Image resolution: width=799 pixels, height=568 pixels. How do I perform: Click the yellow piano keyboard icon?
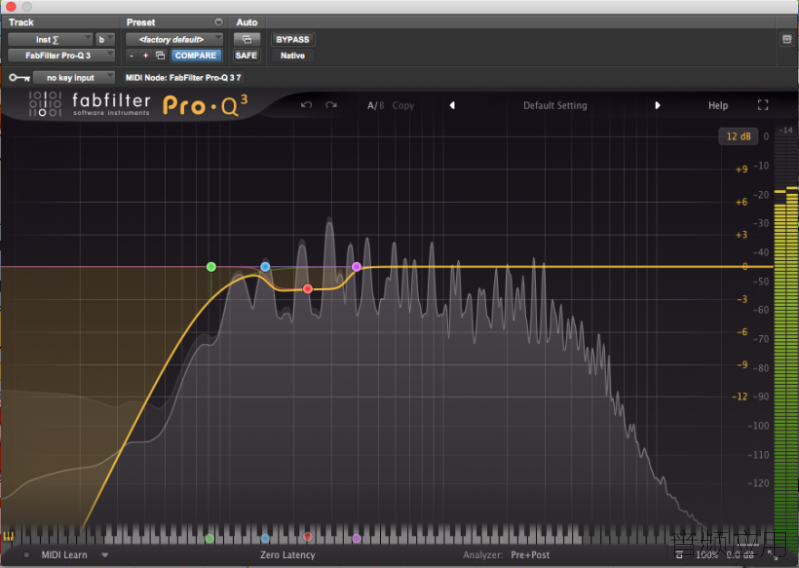(8, 536)
